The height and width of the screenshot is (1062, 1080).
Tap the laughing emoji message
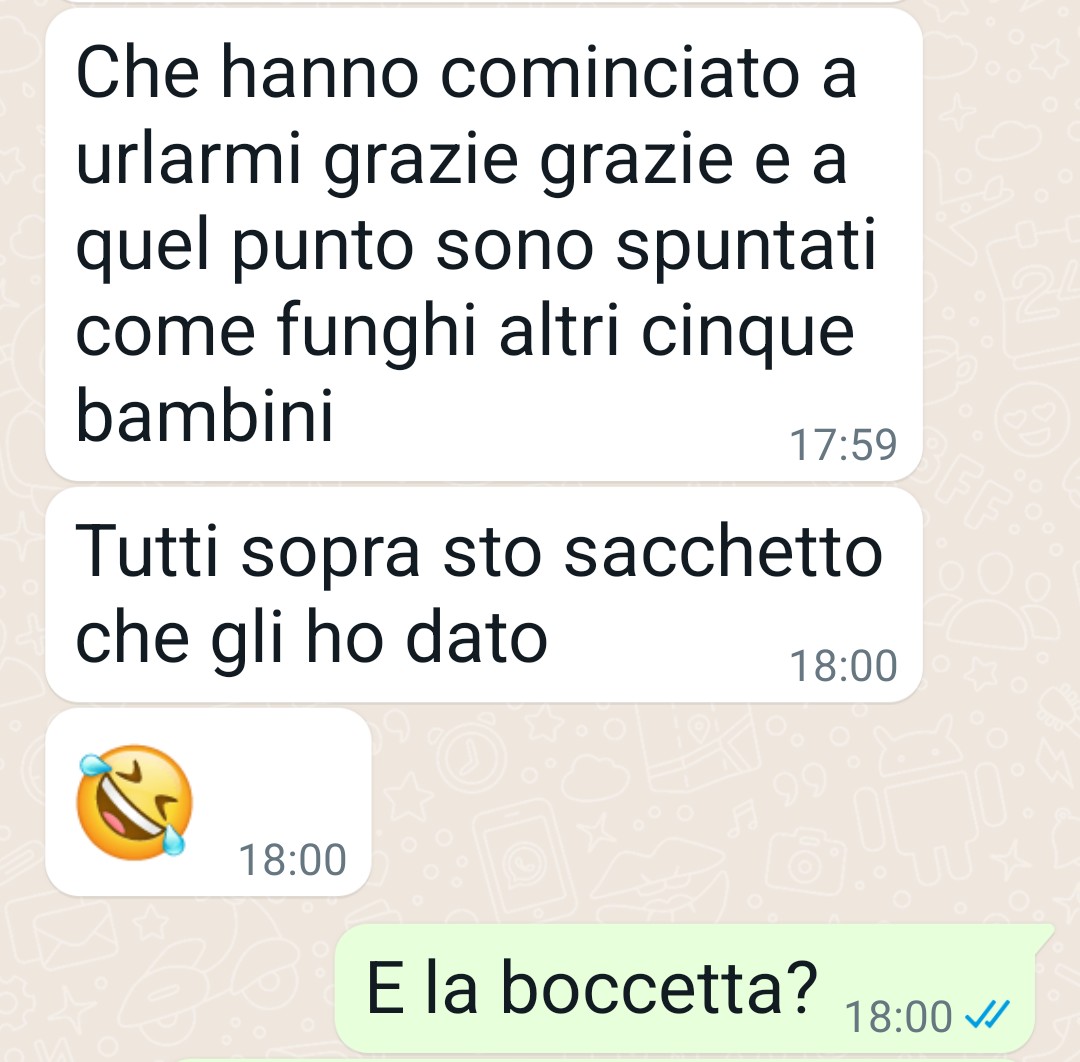pos(134,802)
